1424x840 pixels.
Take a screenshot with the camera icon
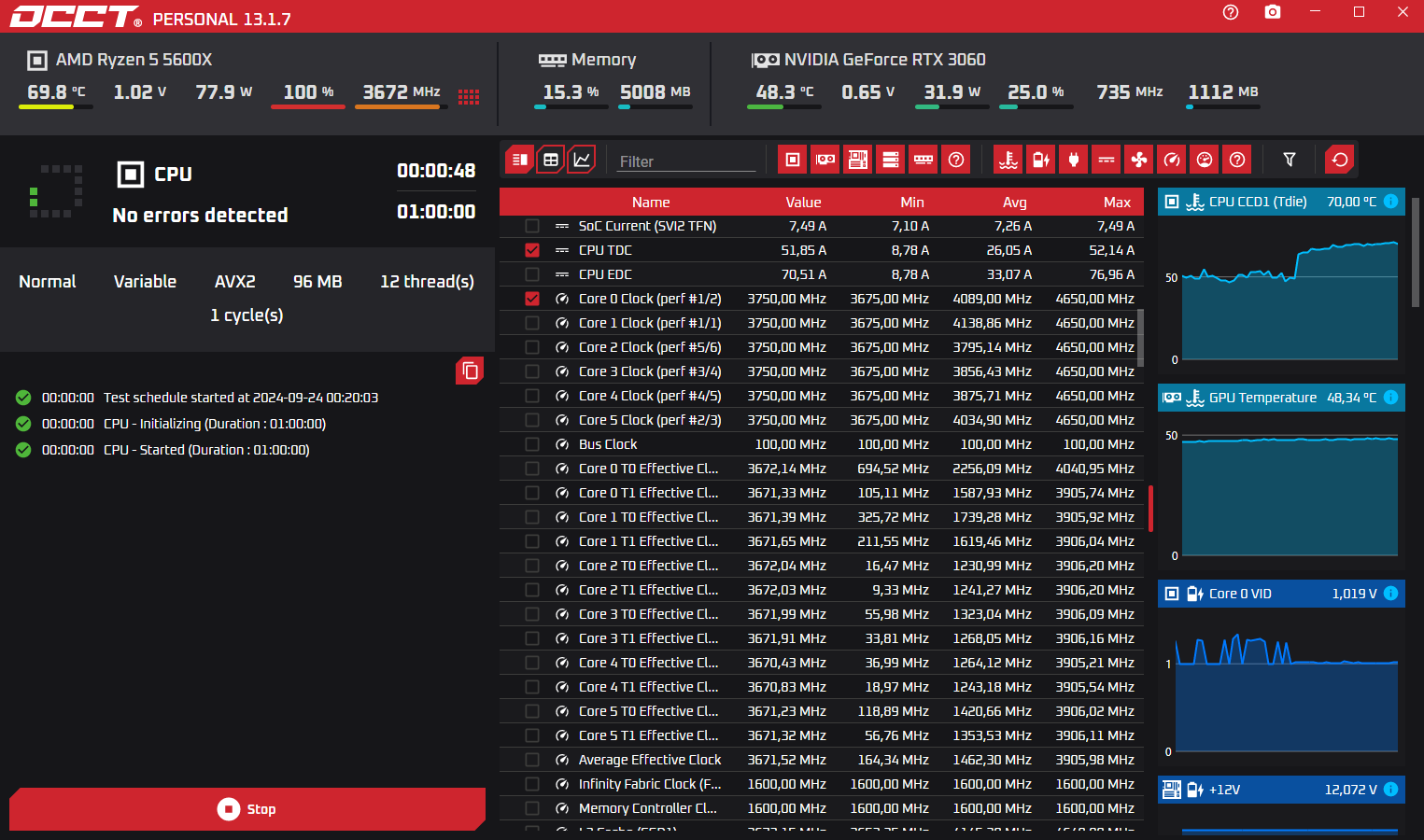(x=1273, y=12)
